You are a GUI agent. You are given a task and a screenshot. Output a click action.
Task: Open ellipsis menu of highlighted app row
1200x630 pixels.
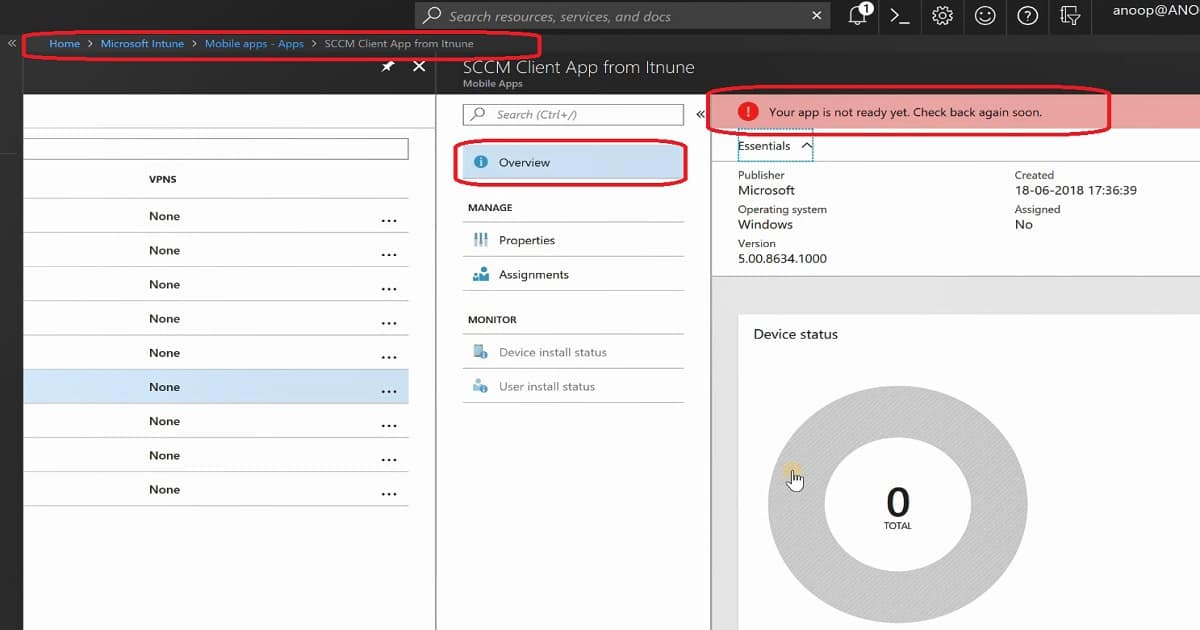pyautogui.click(x=389, y=391)
